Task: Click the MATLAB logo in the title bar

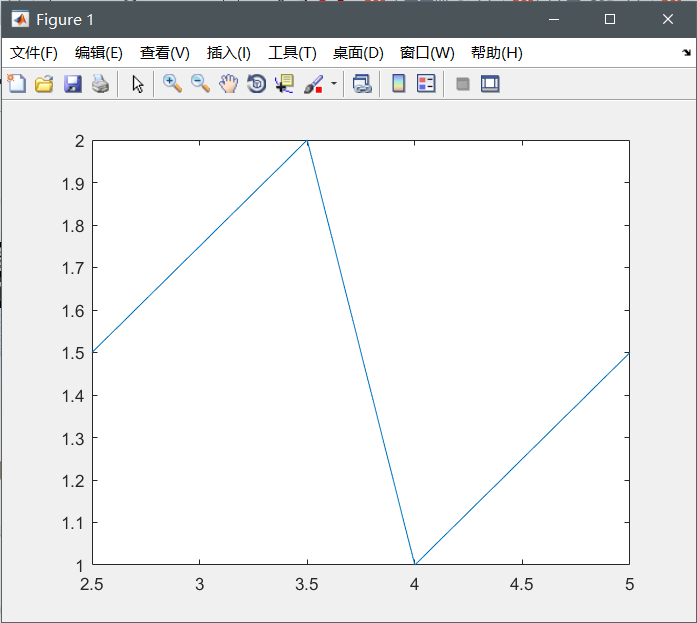Action: point(20,19)
